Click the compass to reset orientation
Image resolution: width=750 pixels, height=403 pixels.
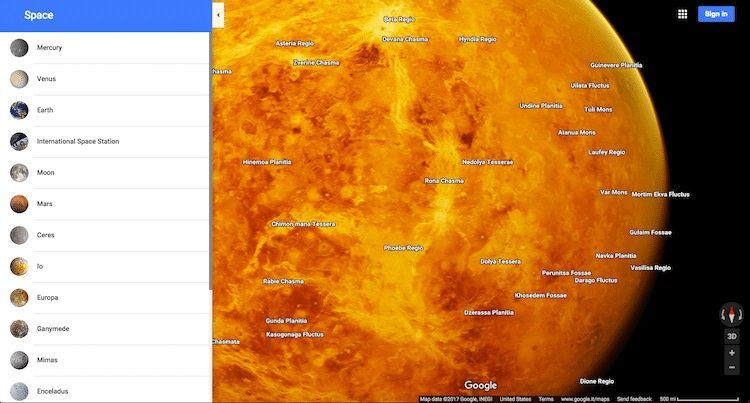click(731, 315)
